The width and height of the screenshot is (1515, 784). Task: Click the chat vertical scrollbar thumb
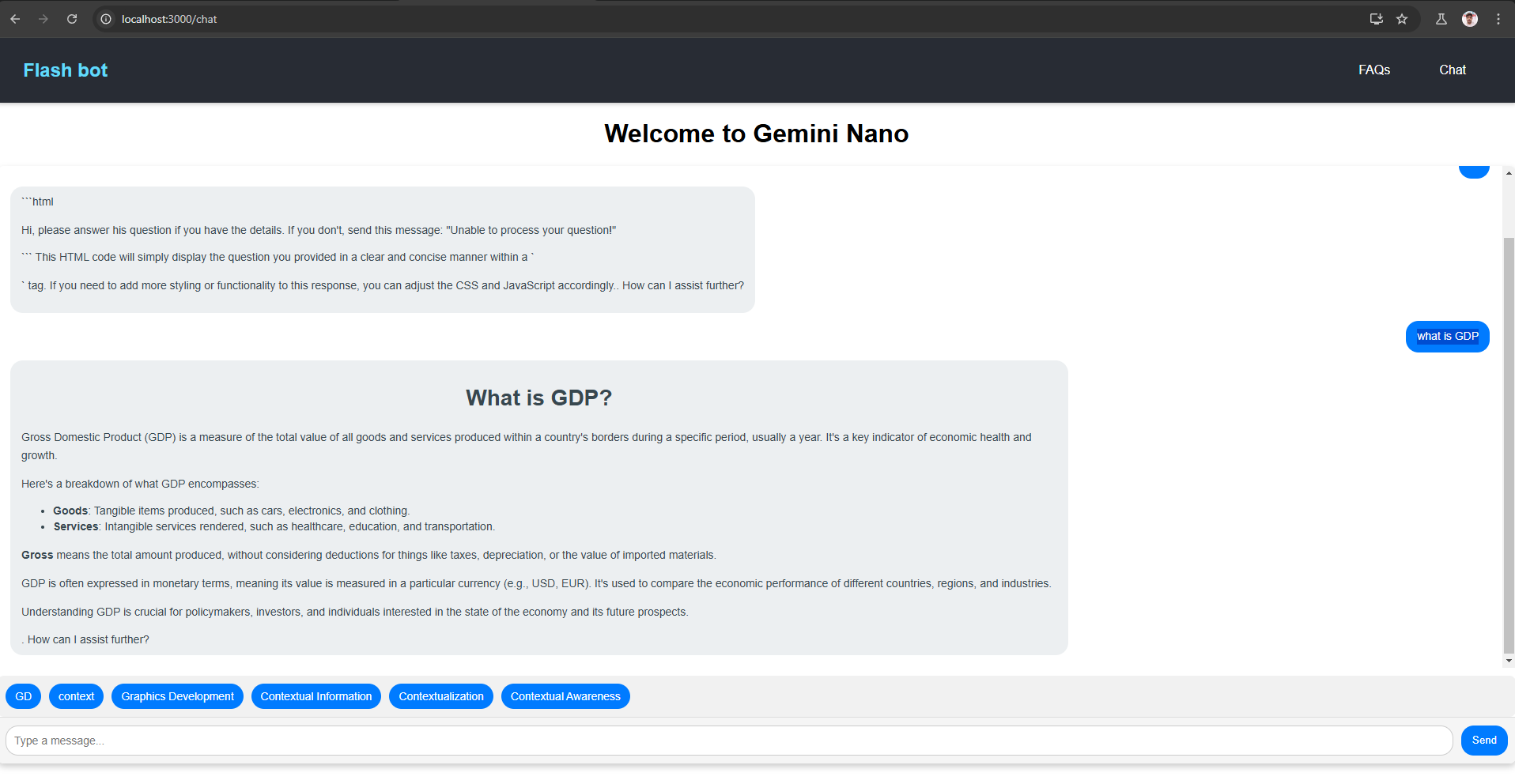[1509, 445]
